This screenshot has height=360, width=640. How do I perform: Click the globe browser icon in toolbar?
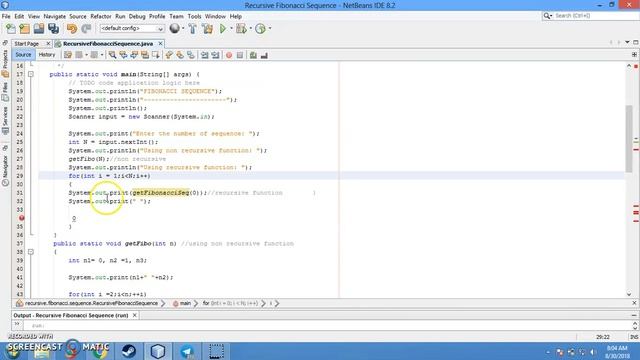[x=175, y=28]
